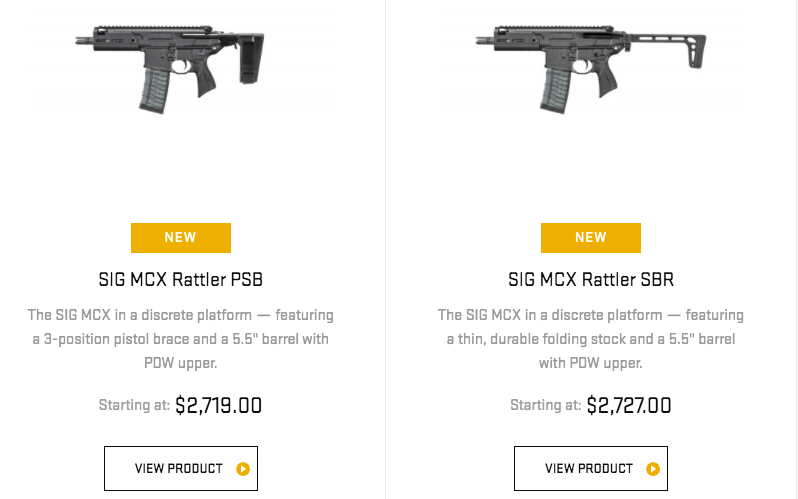Click the View Product button for Rattler PSB
Screen dimensions: 798x499
pyautogui.click(x=181, y=468)
